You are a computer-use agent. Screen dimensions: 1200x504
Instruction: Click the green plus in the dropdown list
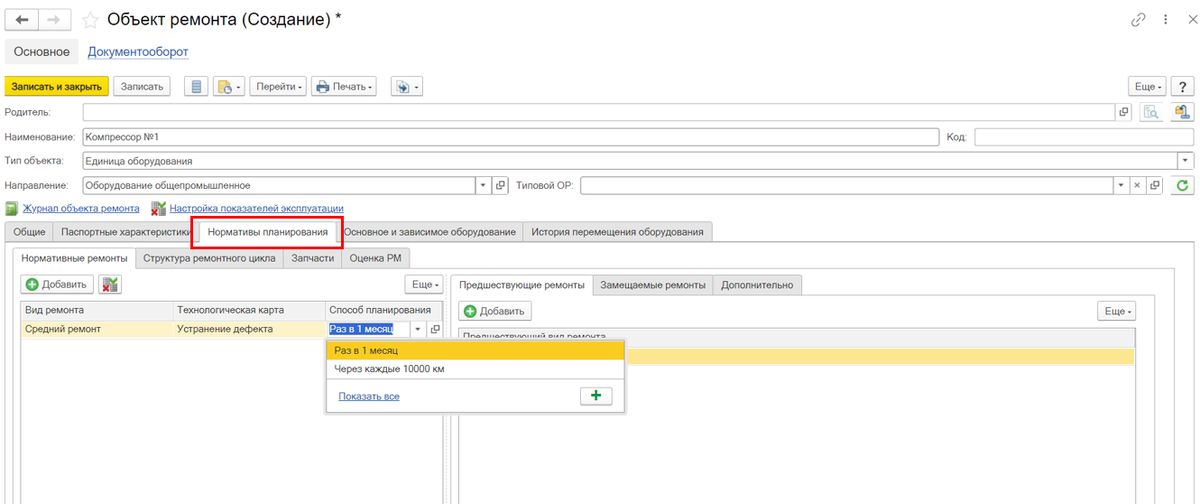tap(596, 396)
